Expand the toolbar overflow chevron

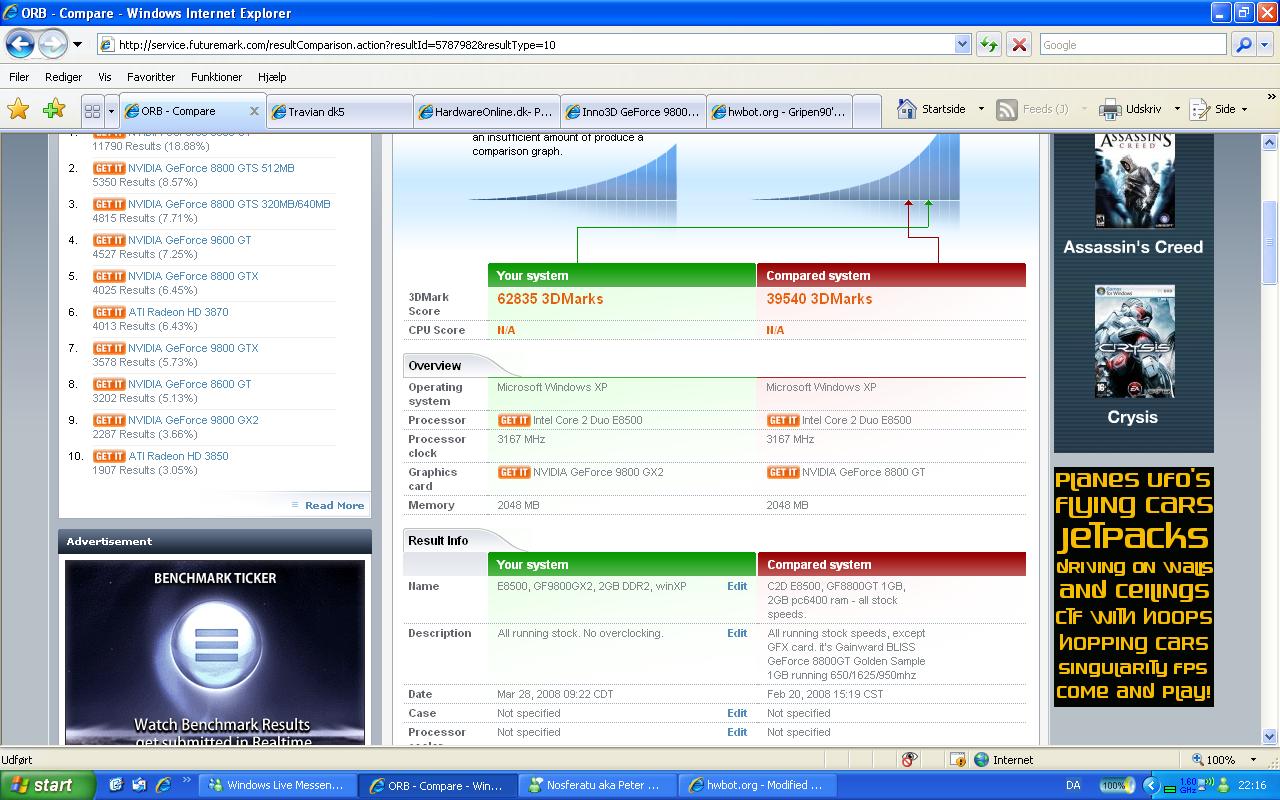coord(1271,98)
